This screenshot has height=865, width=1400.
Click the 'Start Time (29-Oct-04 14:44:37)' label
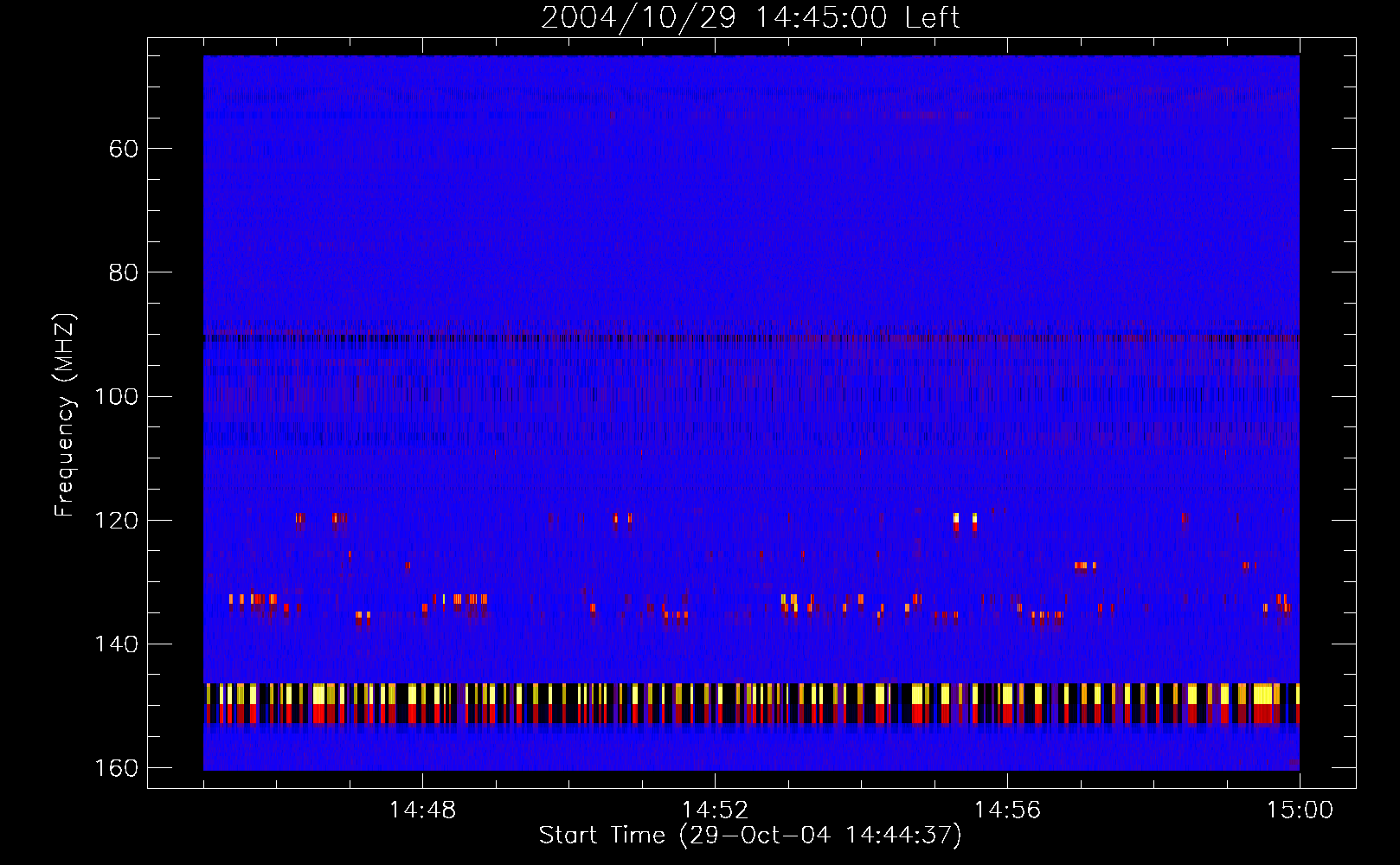750,836
